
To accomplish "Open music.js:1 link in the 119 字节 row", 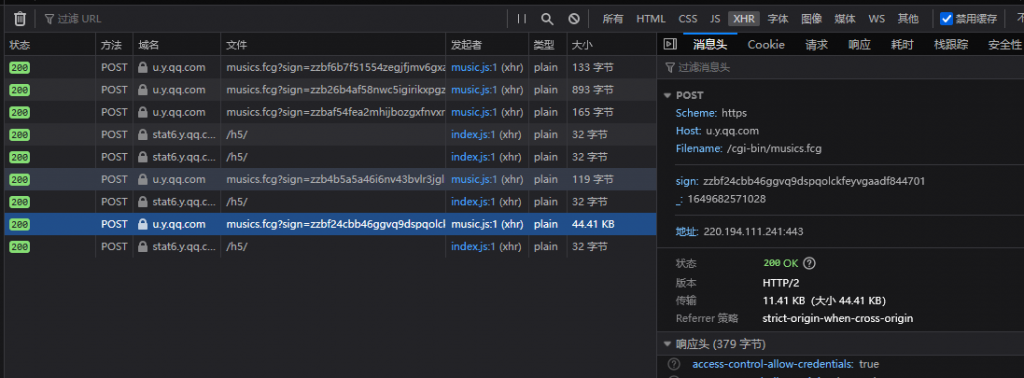I will tap(475, 180).
